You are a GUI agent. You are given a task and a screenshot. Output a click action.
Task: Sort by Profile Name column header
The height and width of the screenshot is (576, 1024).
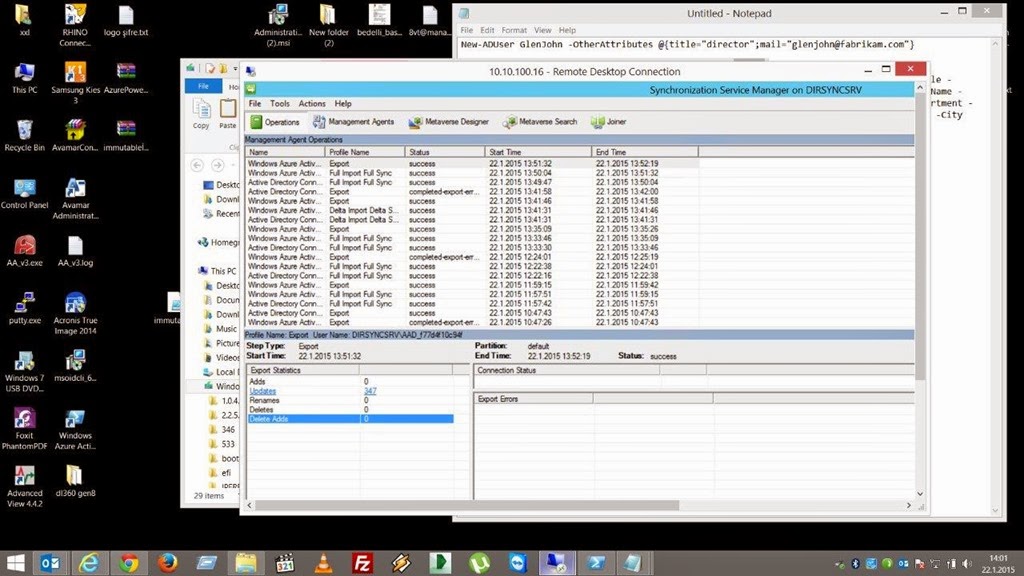click(x=364, y=152)
